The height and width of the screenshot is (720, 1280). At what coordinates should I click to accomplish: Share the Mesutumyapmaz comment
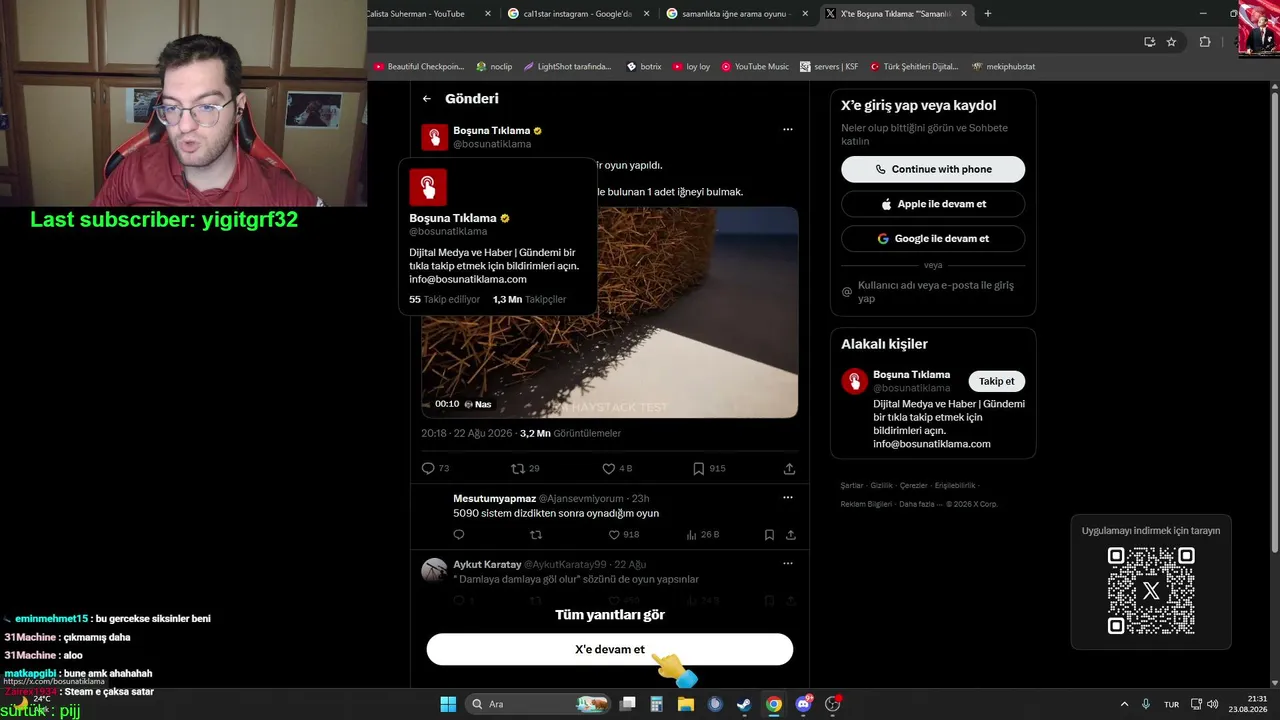pos(791,535)
